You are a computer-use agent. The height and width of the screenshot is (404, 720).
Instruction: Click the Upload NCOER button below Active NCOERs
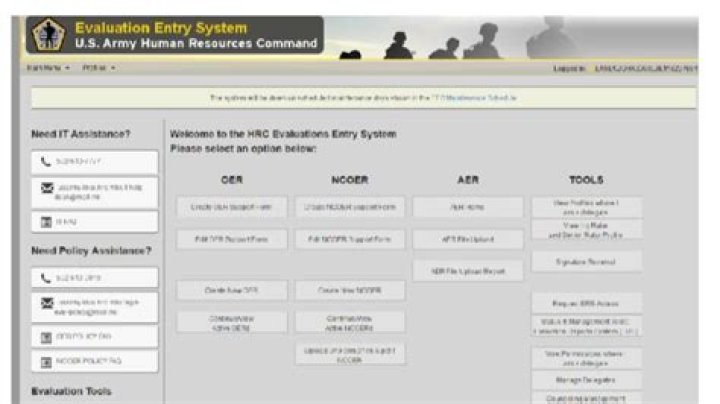coord(350,355)
